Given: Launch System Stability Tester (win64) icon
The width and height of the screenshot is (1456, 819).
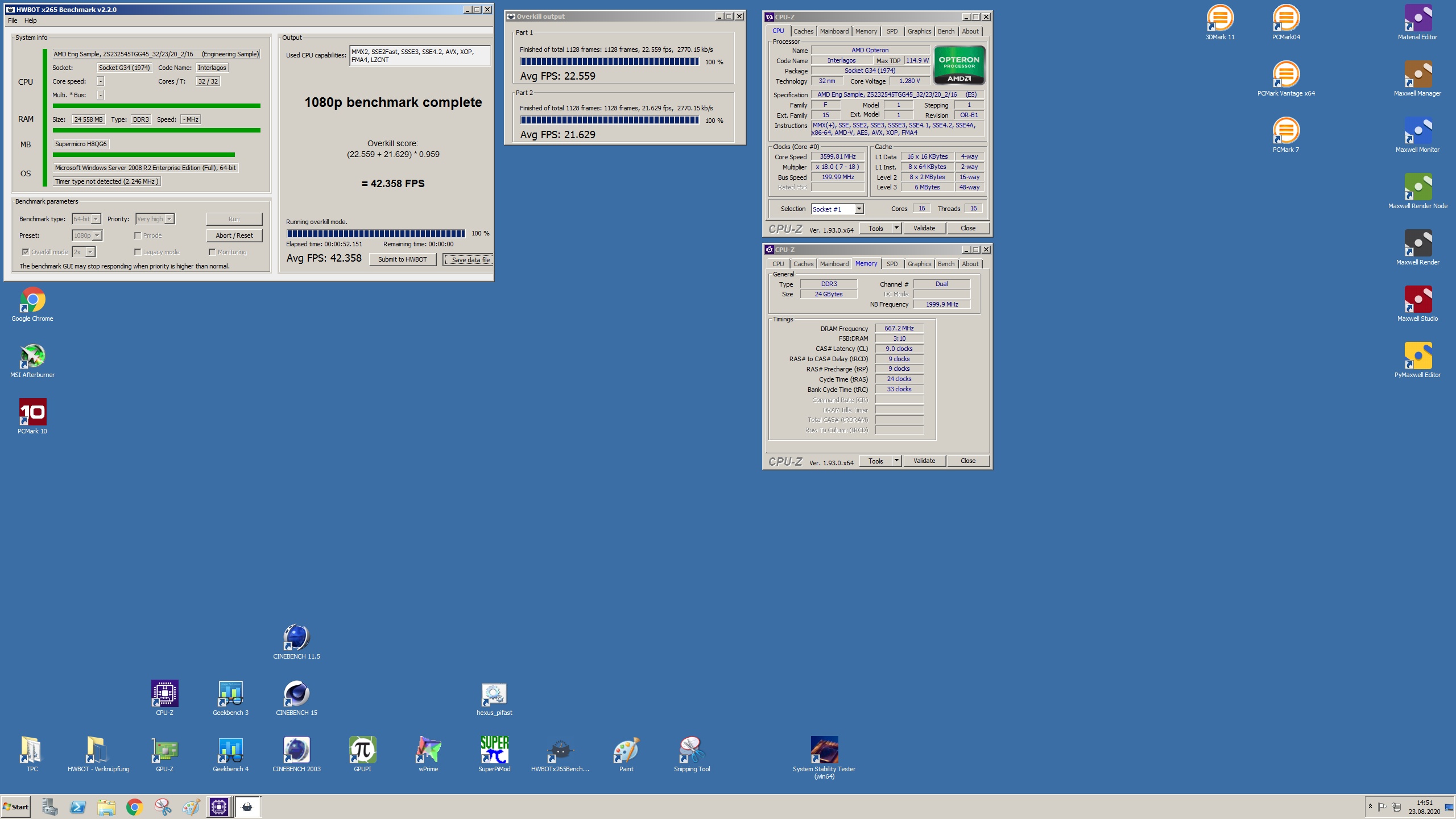Looking at the screenshot, I should click(824, 758).
